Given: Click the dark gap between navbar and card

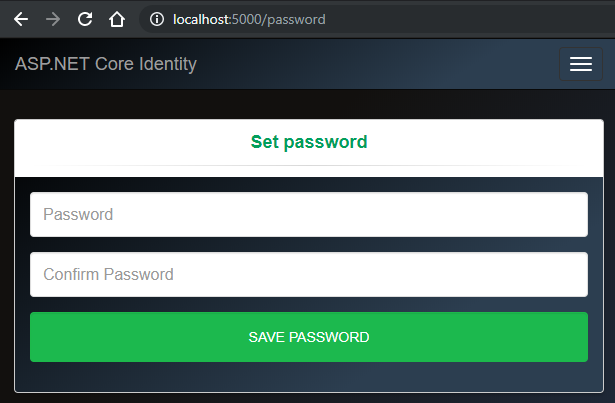Looking at the screenshot, I should click(308, 104).
